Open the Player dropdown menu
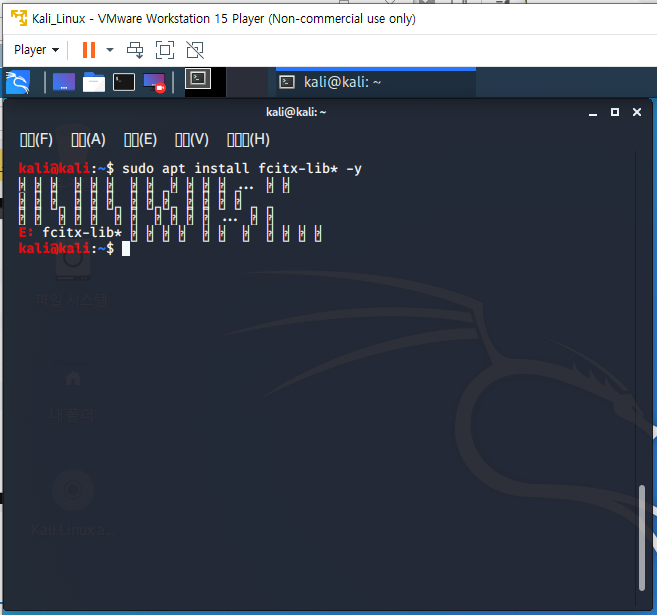Screen dimensions: 657x615 pos(36,50)
